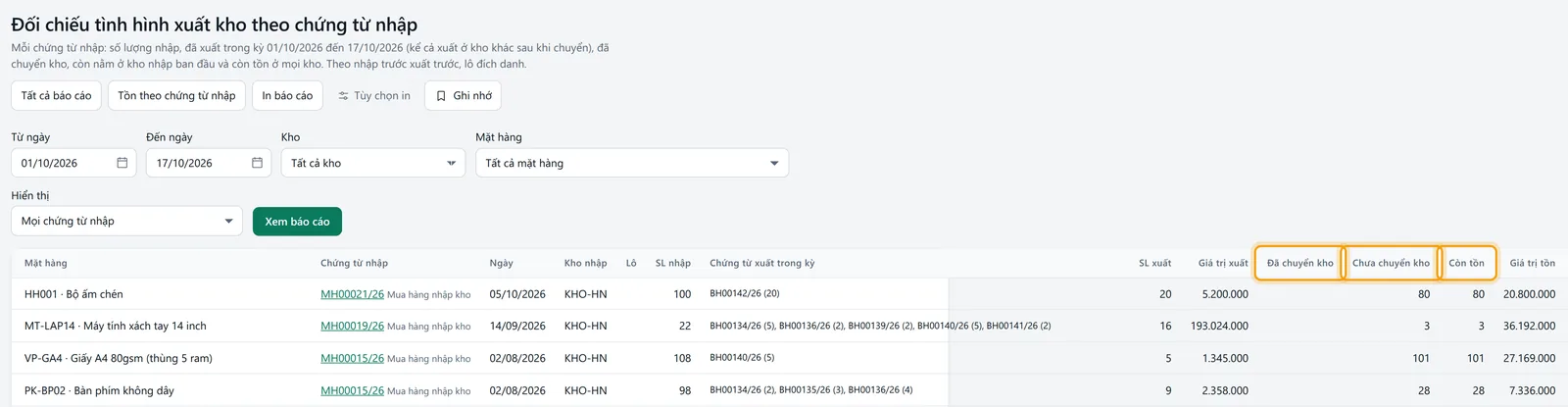The width and height of the screenshot is (1568, 407).
Task: Click the Đến ngày date field 17/10/2026
Action: pyautogui.click(x=209, y=163)
